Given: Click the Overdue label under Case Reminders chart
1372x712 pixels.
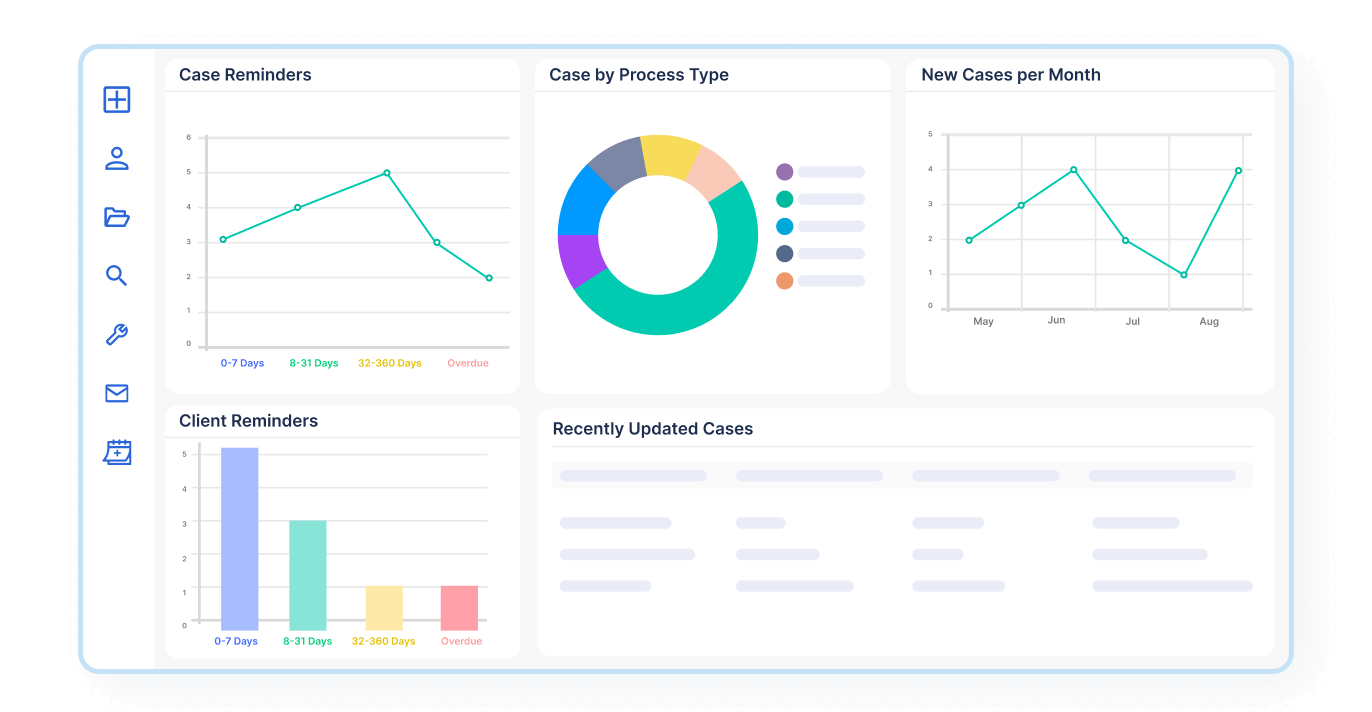Looking at the screenshot, I should [x=467, y=363].
